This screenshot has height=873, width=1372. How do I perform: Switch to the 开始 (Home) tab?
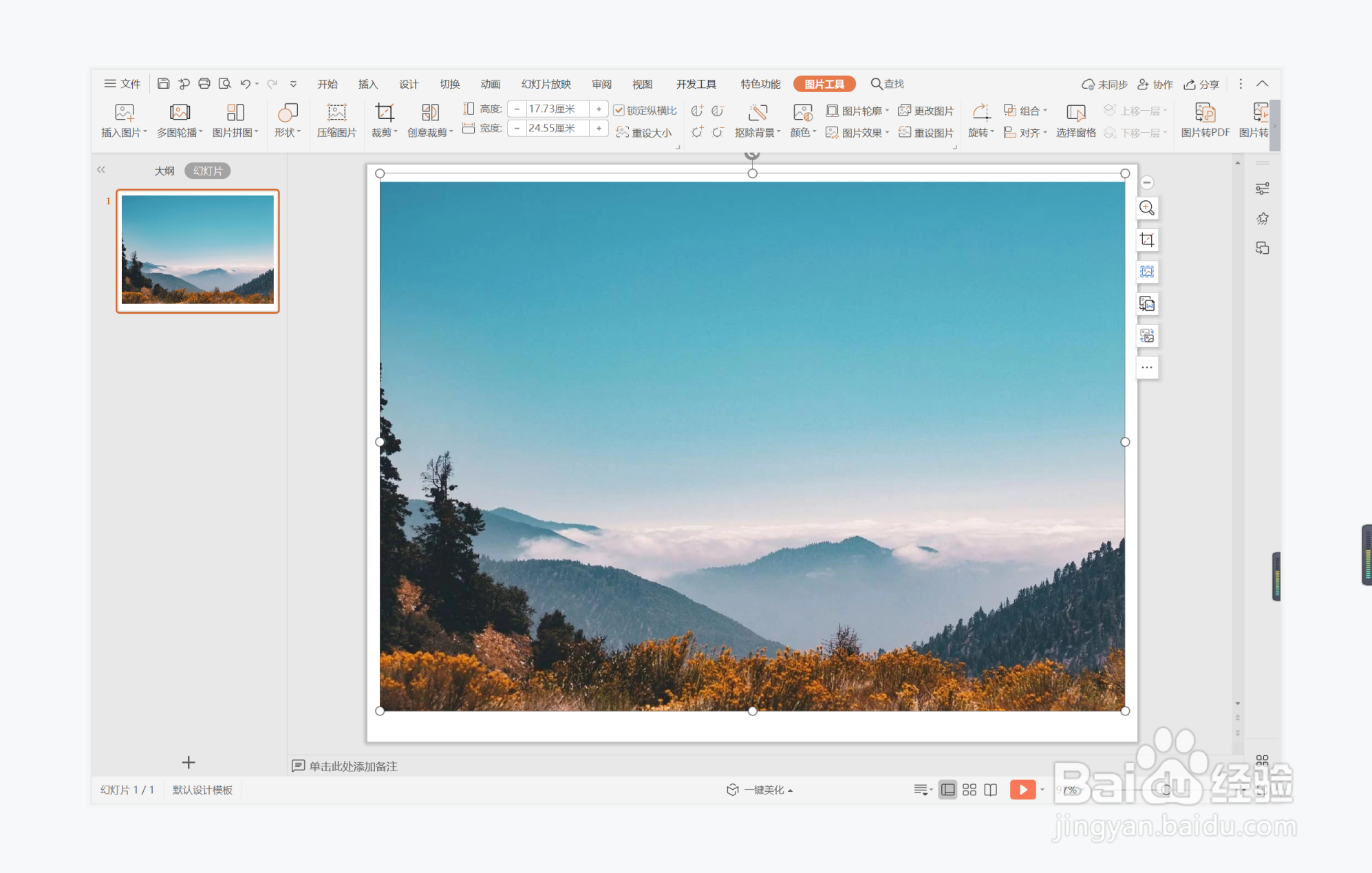click(328, 84)
